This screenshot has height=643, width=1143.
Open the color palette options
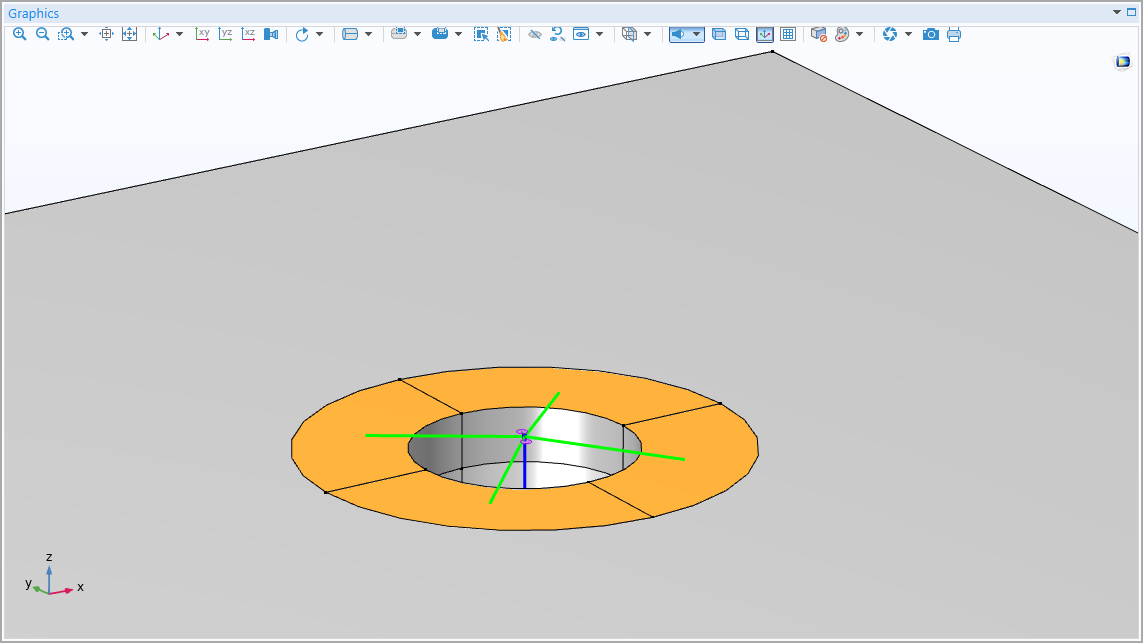tap(842, 34)
